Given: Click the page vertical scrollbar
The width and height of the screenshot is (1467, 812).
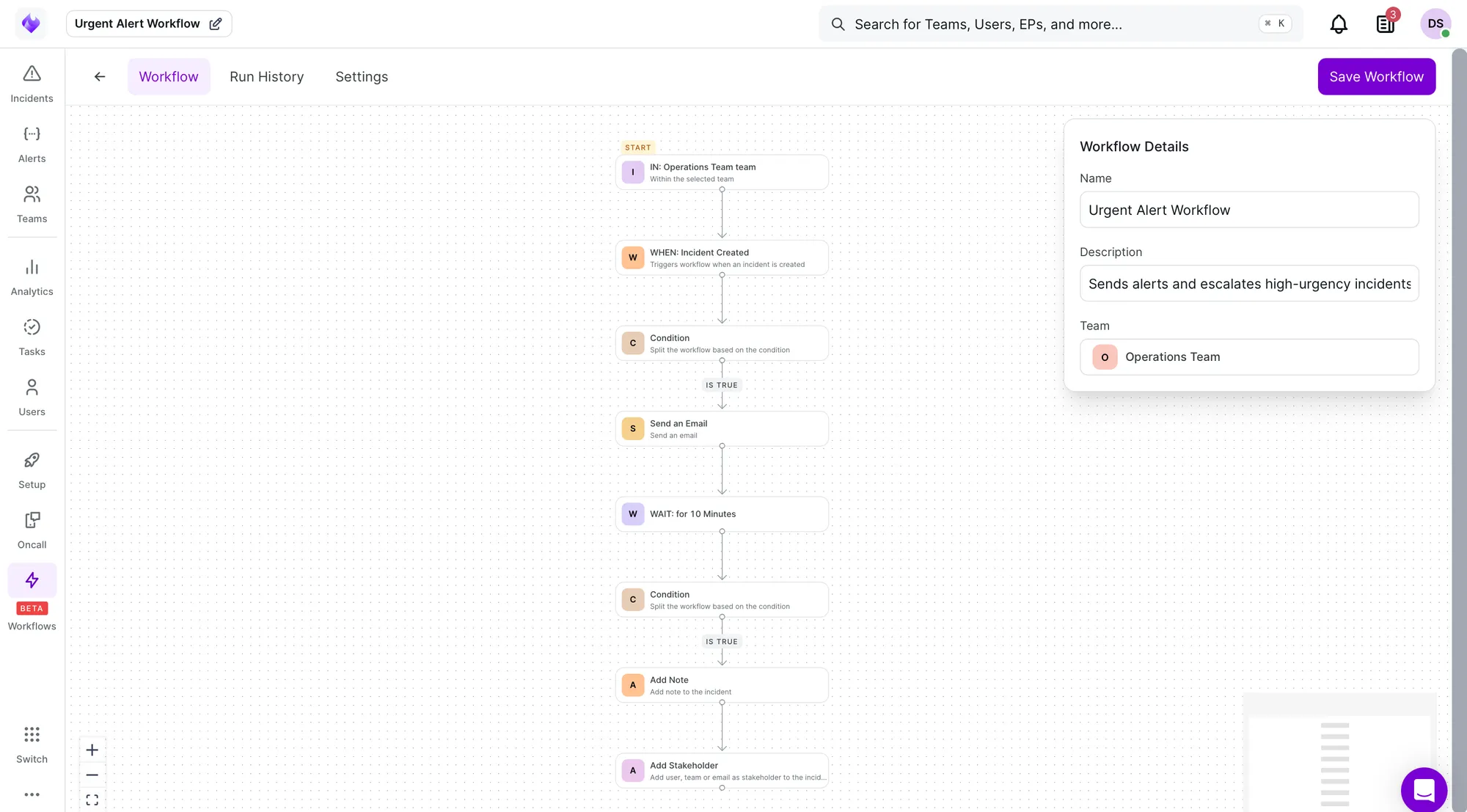Looking at the screenshot, I should (x=1459, y=430).
